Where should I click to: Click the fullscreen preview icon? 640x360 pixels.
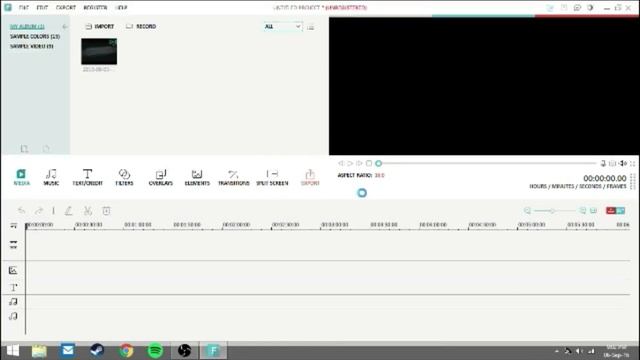coord(633,163)
